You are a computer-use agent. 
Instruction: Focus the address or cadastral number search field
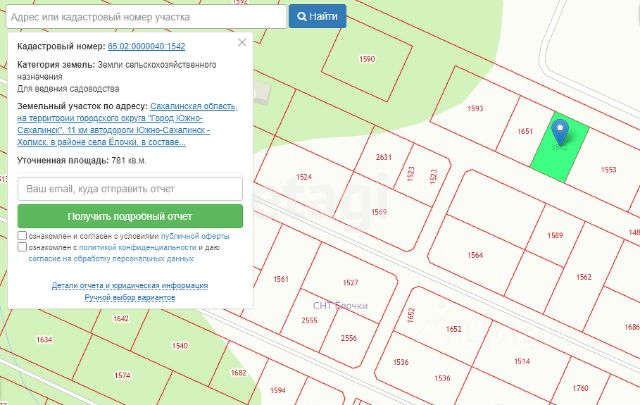tap(147, 17)
